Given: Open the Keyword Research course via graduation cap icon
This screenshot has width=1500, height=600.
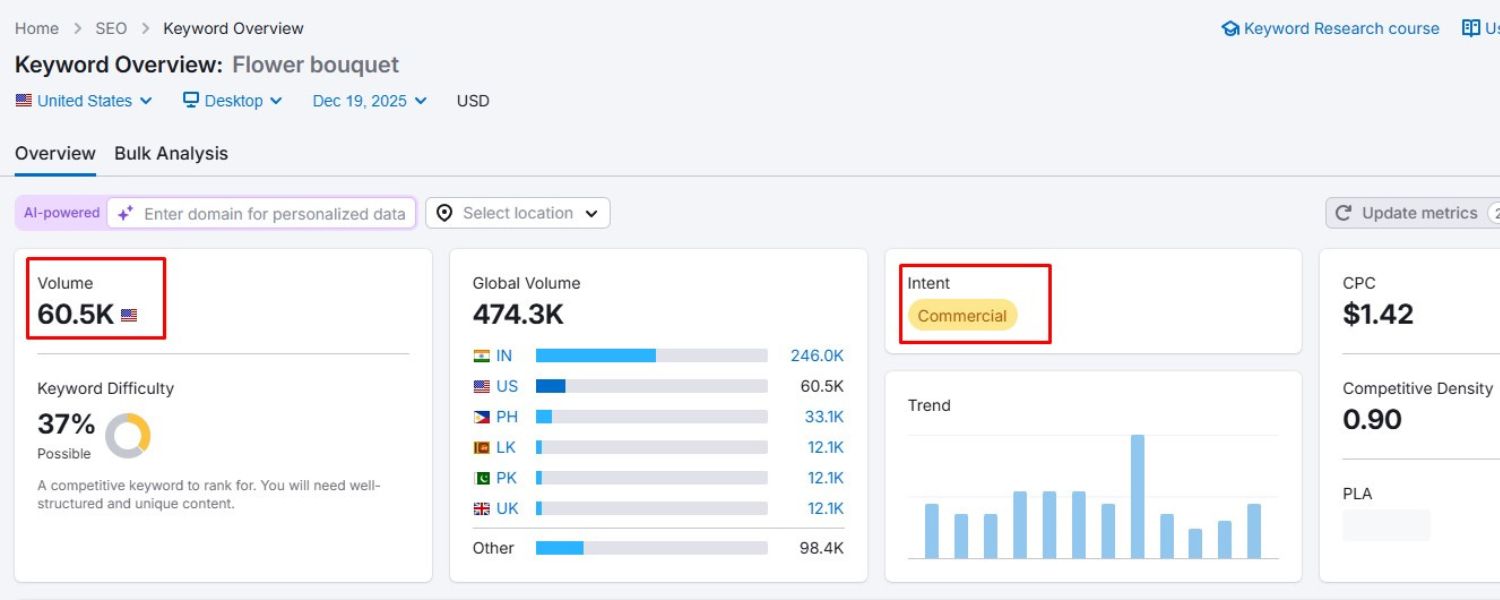Looking at the screenshot, I should (1231, 28).
